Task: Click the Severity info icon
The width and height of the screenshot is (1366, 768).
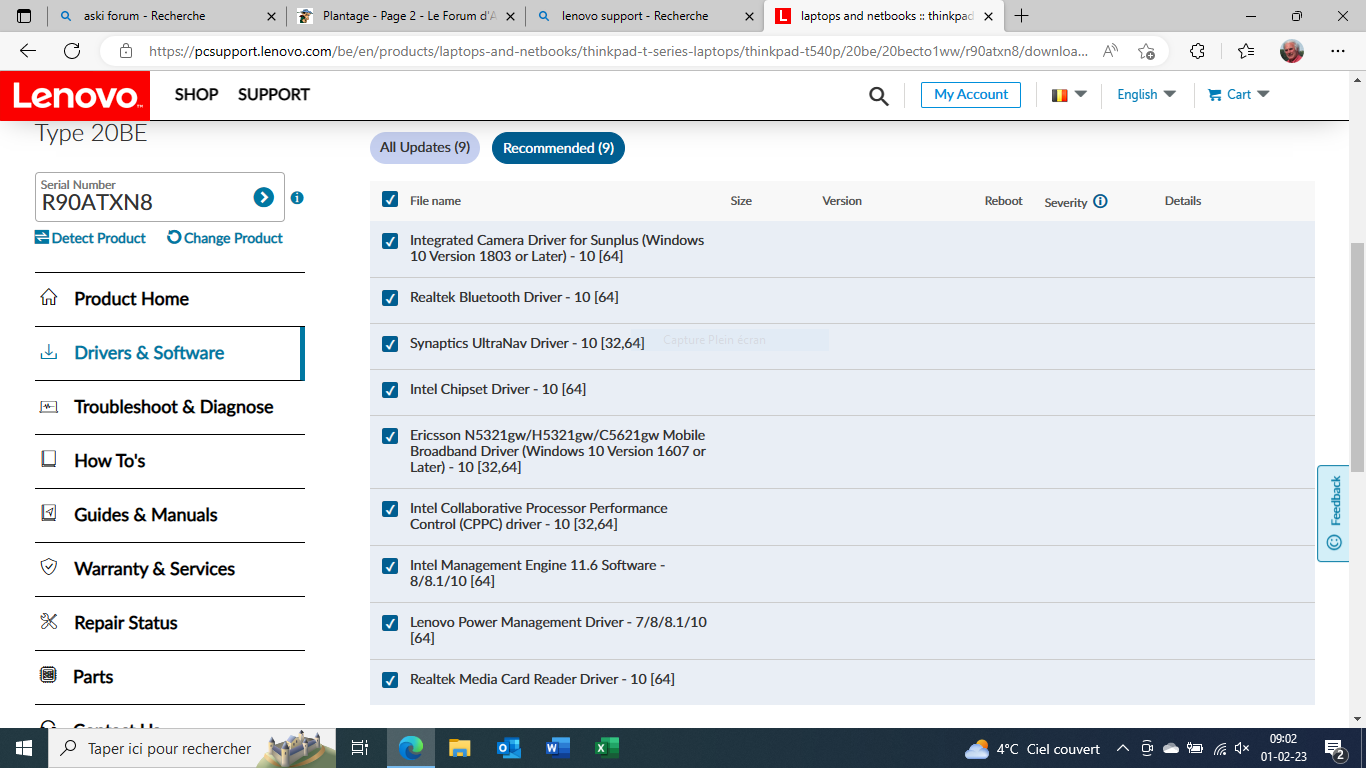Action: (x=1101, y=201)
